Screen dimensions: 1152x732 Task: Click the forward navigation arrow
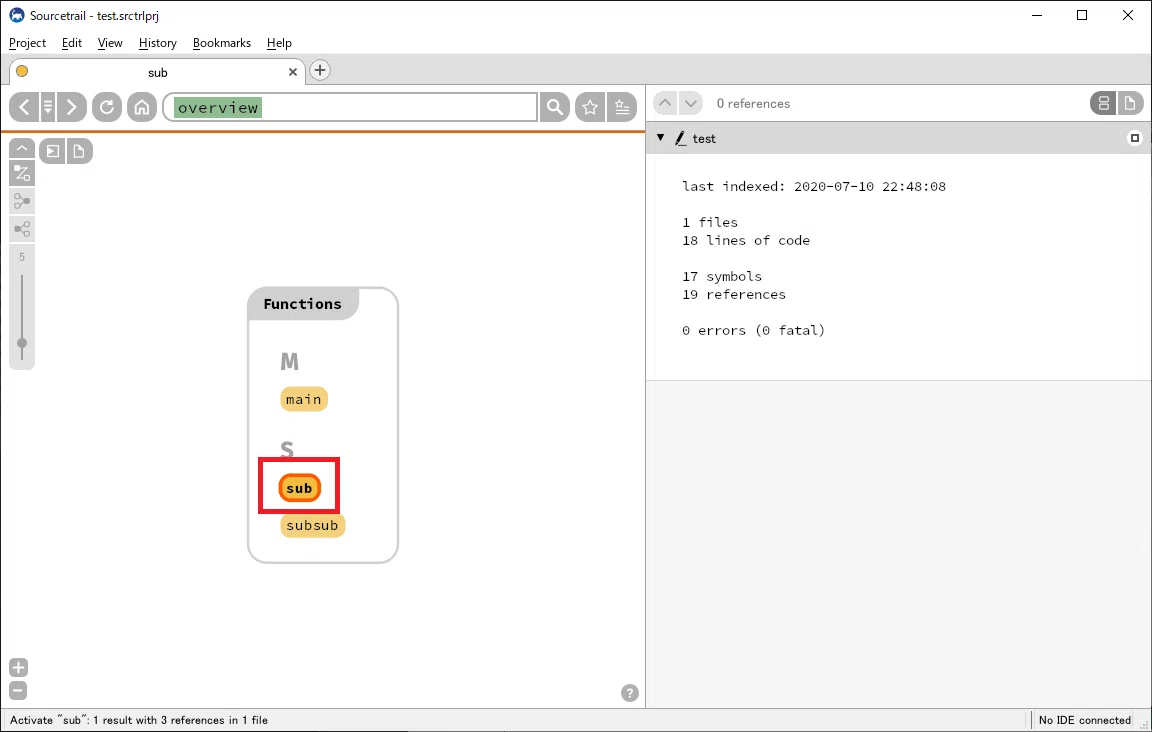pyautogui.click(x=71, y=107)
